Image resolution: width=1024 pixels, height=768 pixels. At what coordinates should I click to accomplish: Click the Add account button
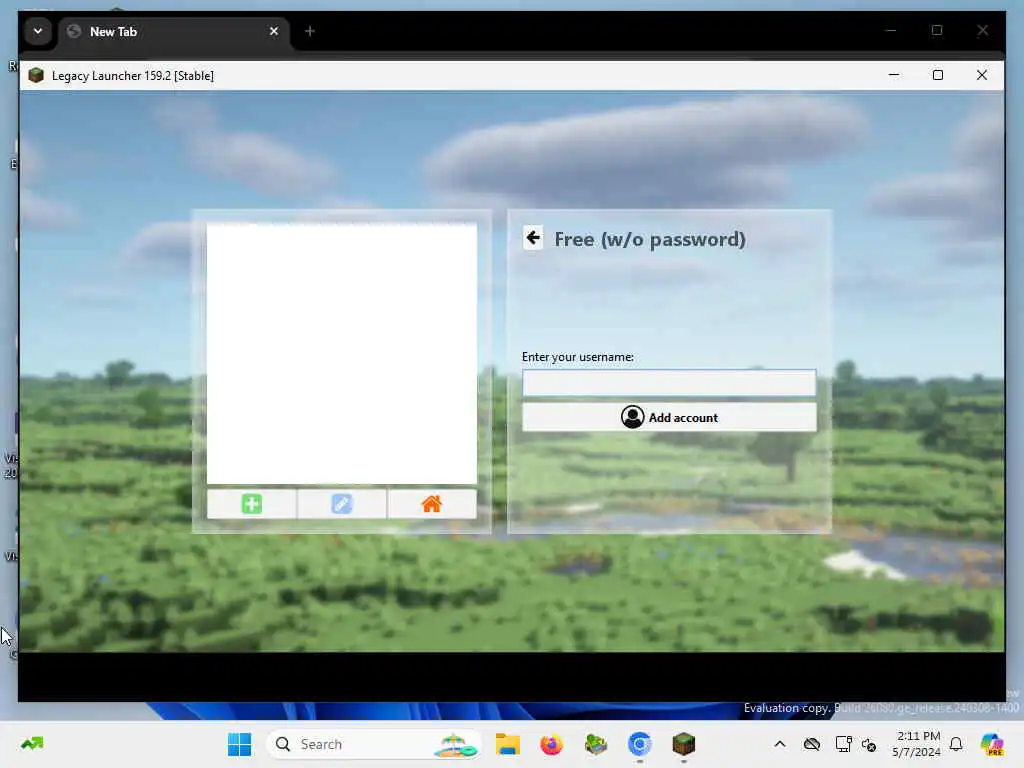[x=669, y=417]
